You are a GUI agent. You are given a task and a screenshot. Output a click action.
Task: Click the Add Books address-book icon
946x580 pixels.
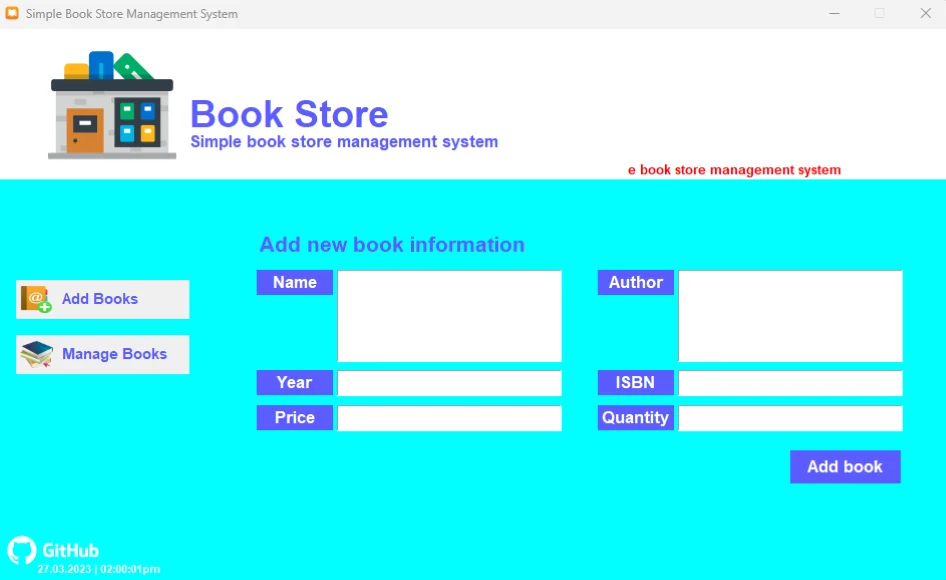36,299
